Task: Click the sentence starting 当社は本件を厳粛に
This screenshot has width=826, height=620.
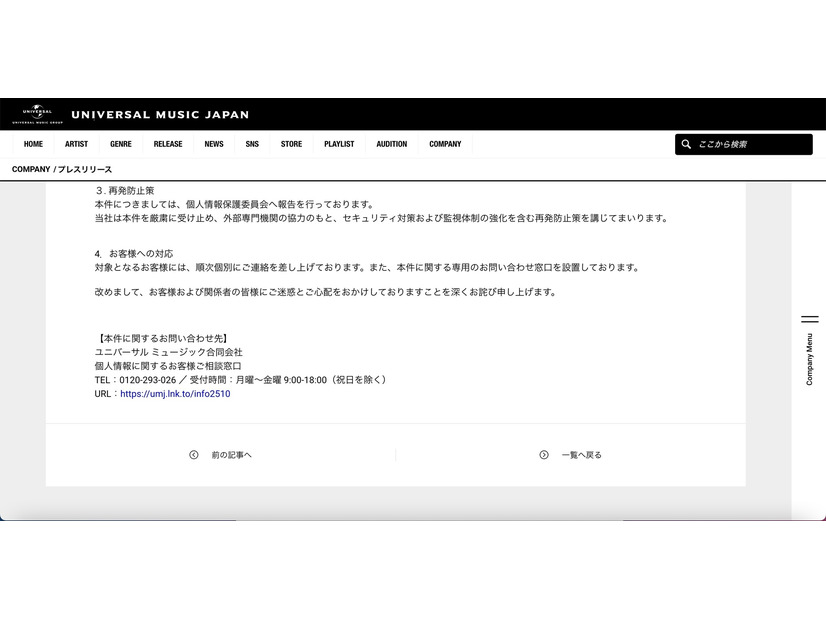Action: [x=381, y=218]
